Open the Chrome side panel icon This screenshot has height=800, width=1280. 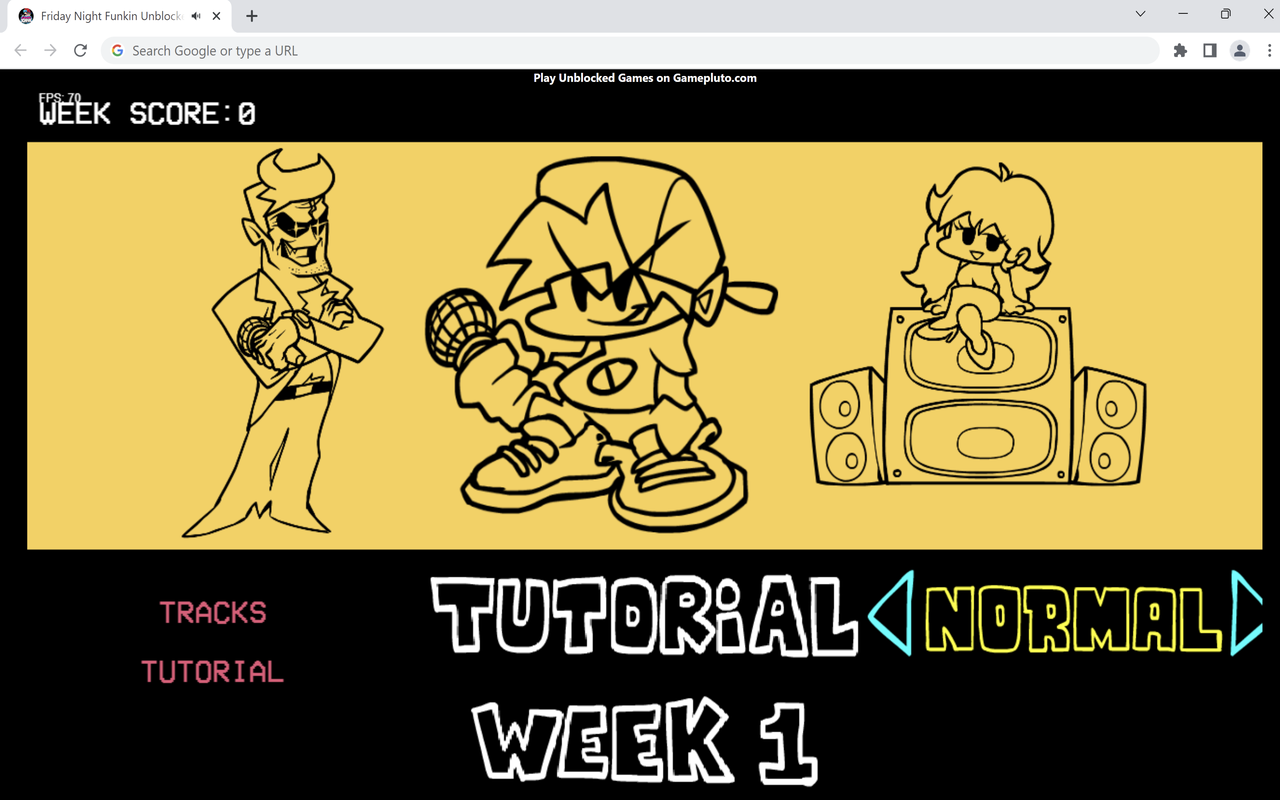point(1209,50)
